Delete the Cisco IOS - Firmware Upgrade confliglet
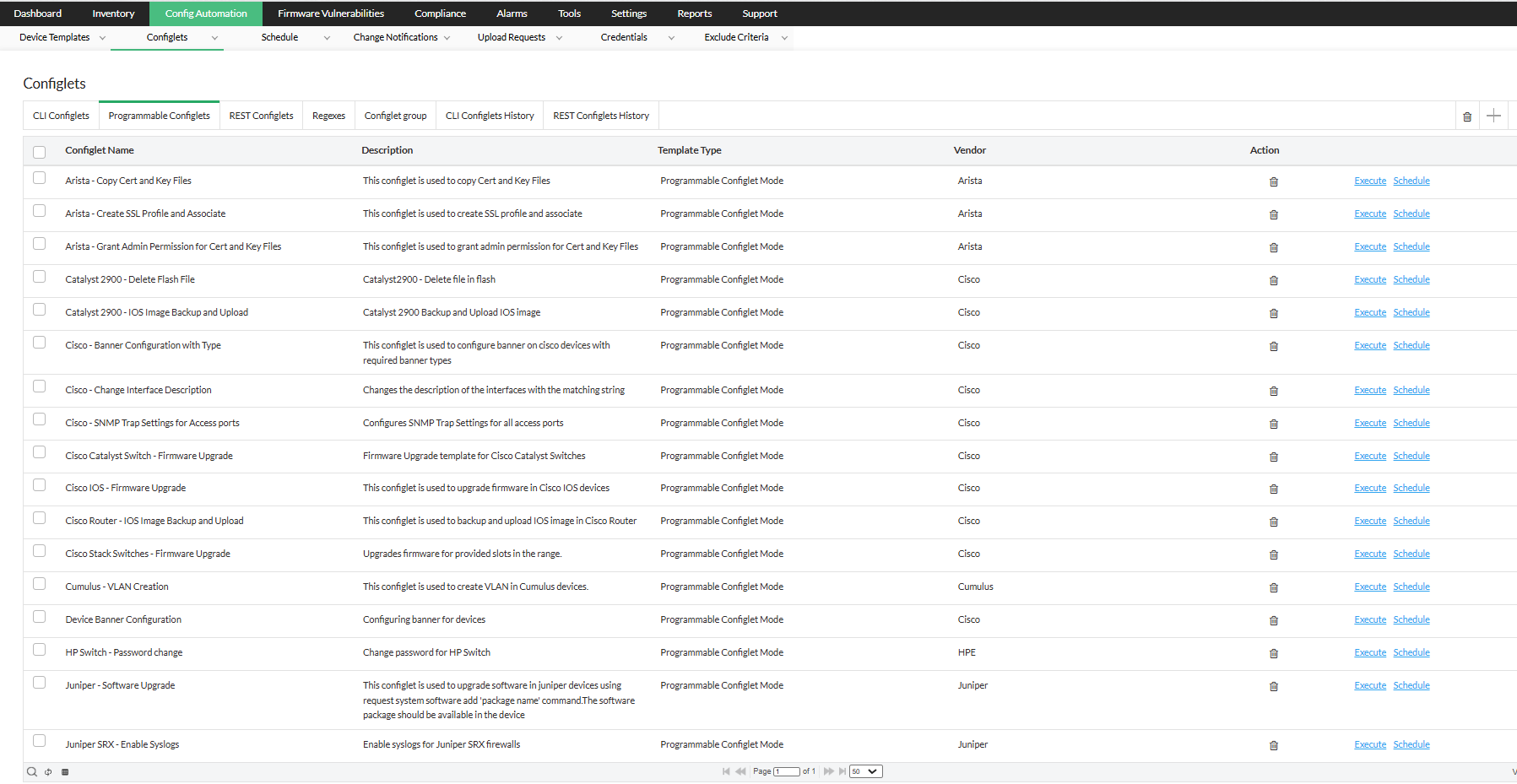Screen dimensions: 1517x784 [x=1274, y=489]
